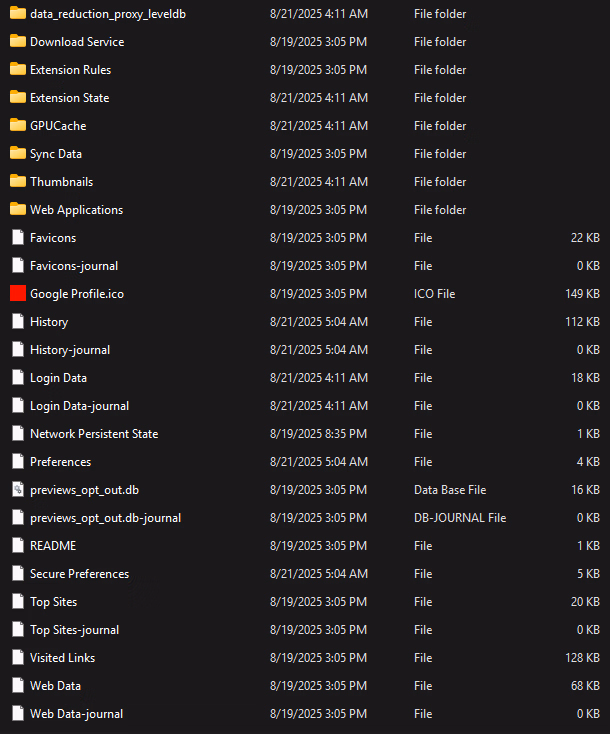The width and height of the screenshot is (610, 734).
Task: Select the data_reduction_proxy_leveldb folder
Action: pyautogui.click(x=107, y=14)
